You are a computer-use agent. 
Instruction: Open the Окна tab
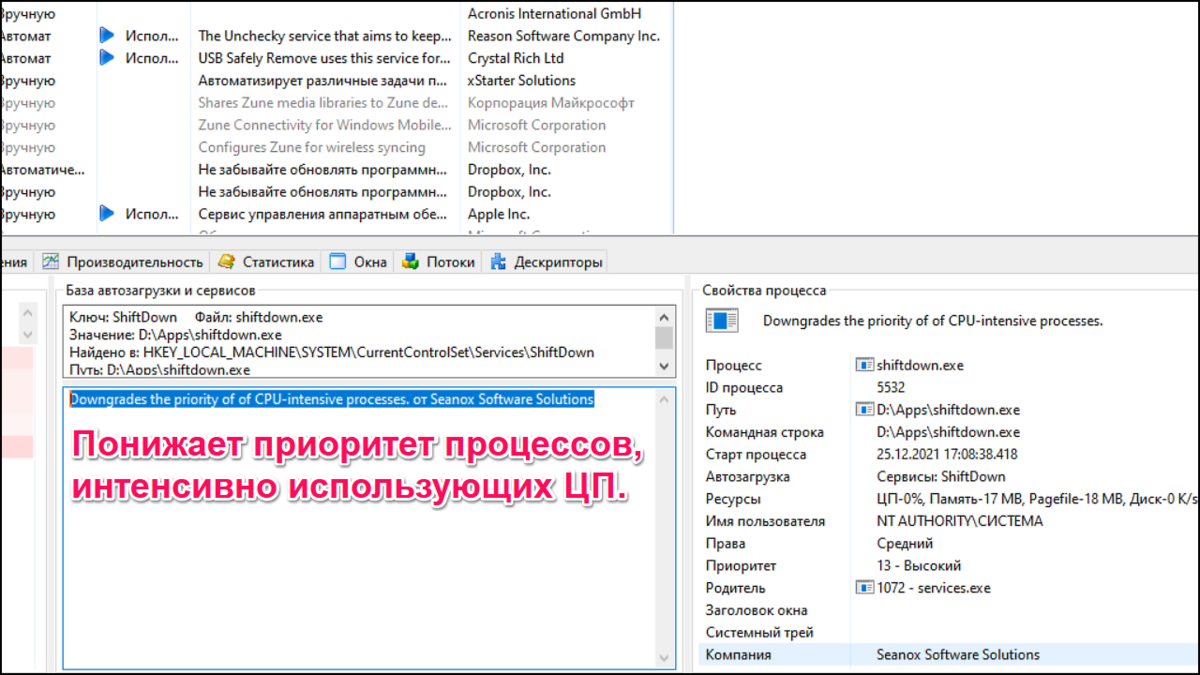click(x=358, y=262)
